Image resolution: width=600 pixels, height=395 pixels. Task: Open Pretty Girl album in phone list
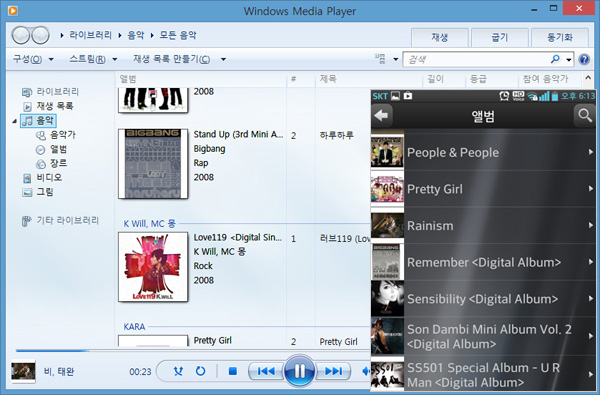483,189
